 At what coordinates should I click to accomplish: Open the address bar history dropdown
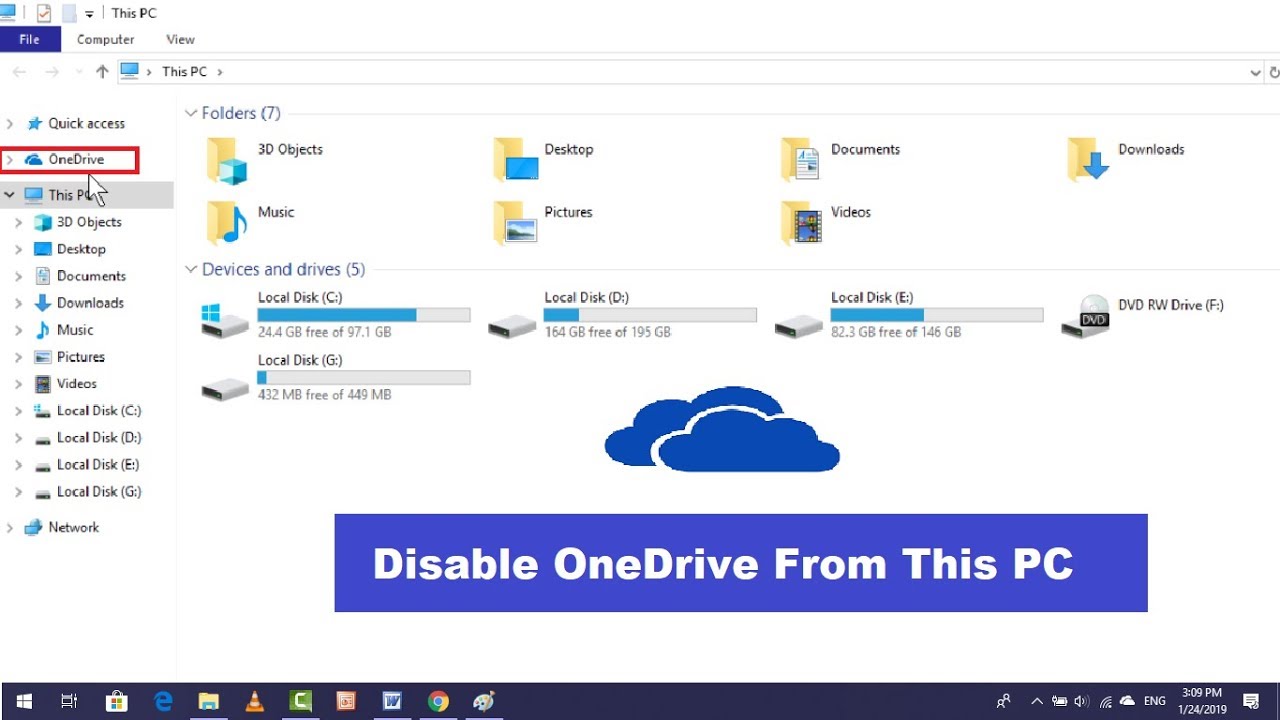coord(1256,73)
